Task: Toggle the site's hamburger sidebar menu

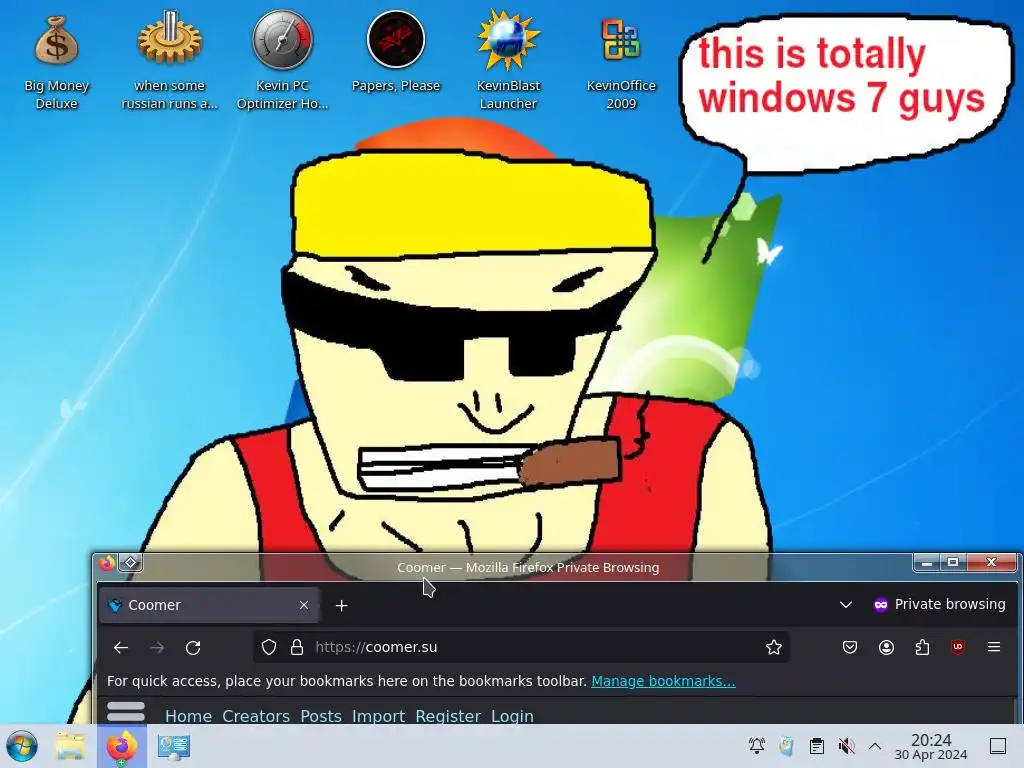Action: click(x=126, y=712)
